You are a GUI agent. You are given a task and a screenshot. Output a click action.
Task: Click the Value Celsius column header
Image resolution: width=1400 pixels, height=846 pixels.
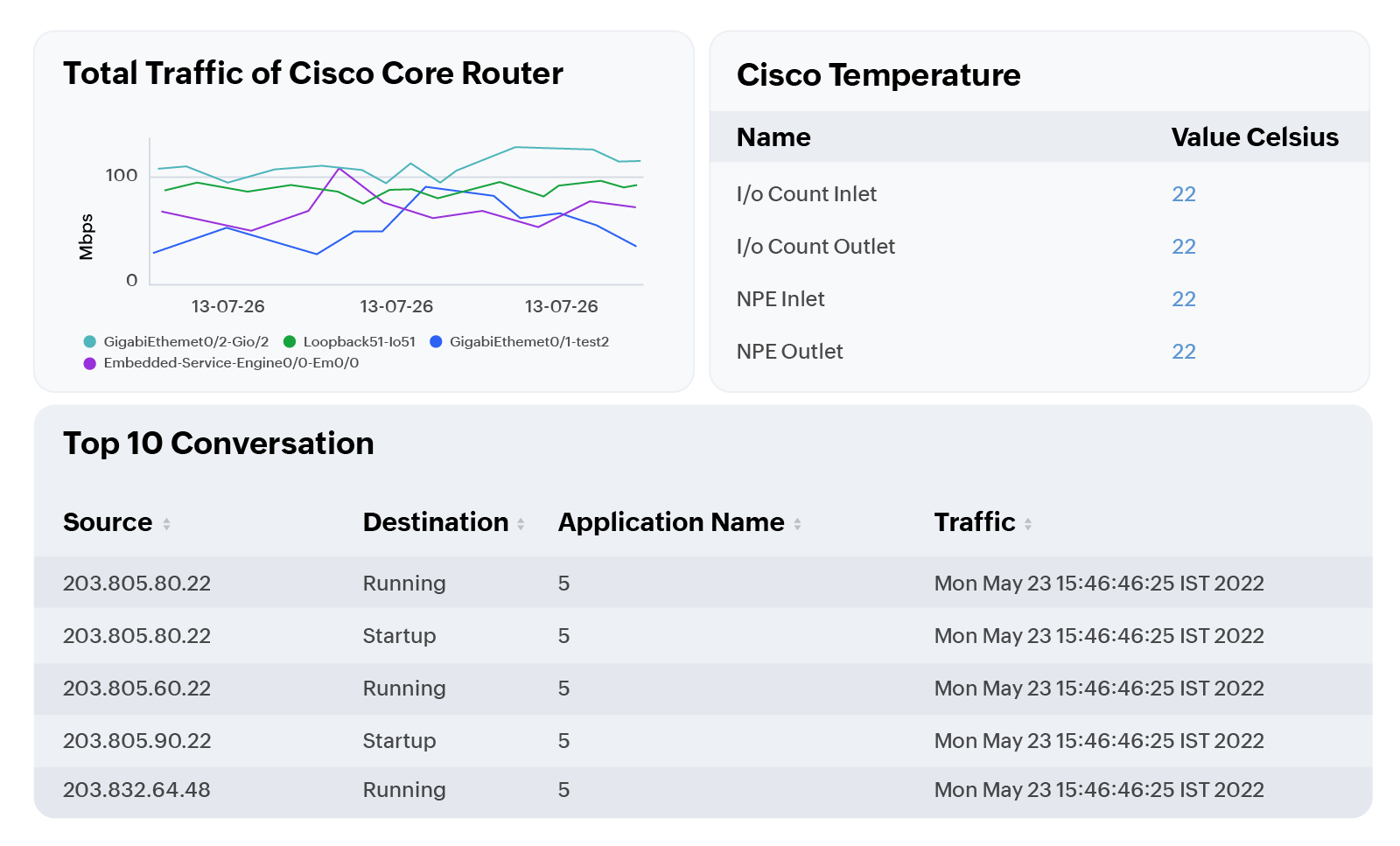tap(1255, 137)
